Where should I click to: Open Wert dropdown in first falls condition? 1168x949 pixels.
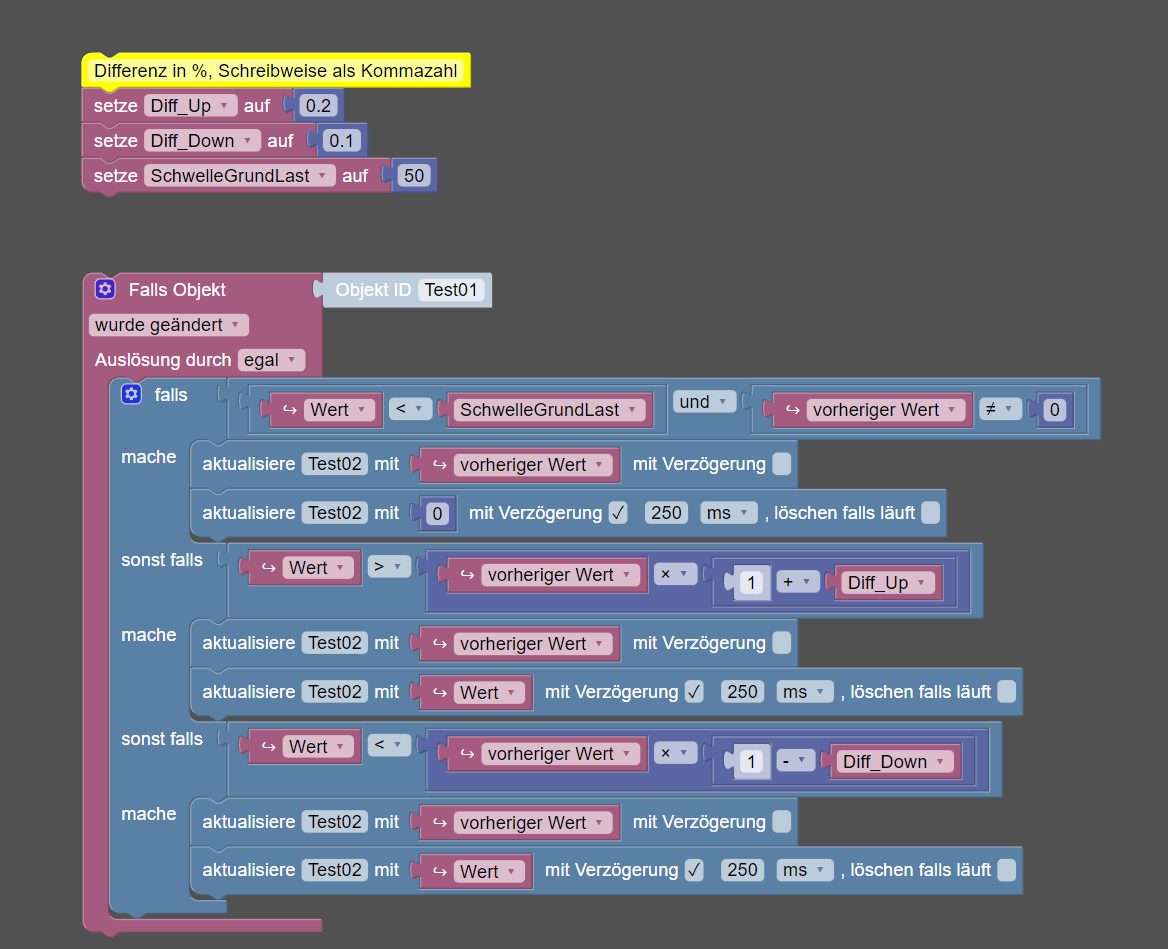tap(339, 410)
